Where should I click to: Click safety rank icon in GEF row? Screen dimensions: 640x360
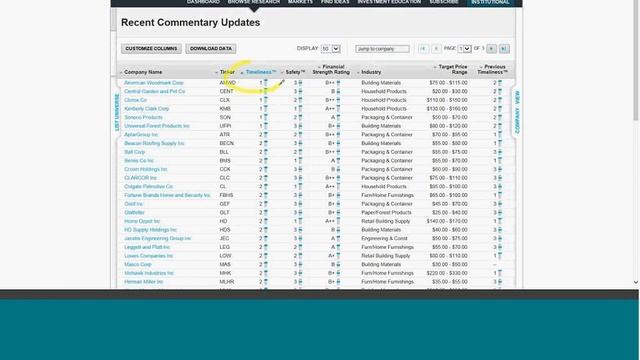point(300,204)
